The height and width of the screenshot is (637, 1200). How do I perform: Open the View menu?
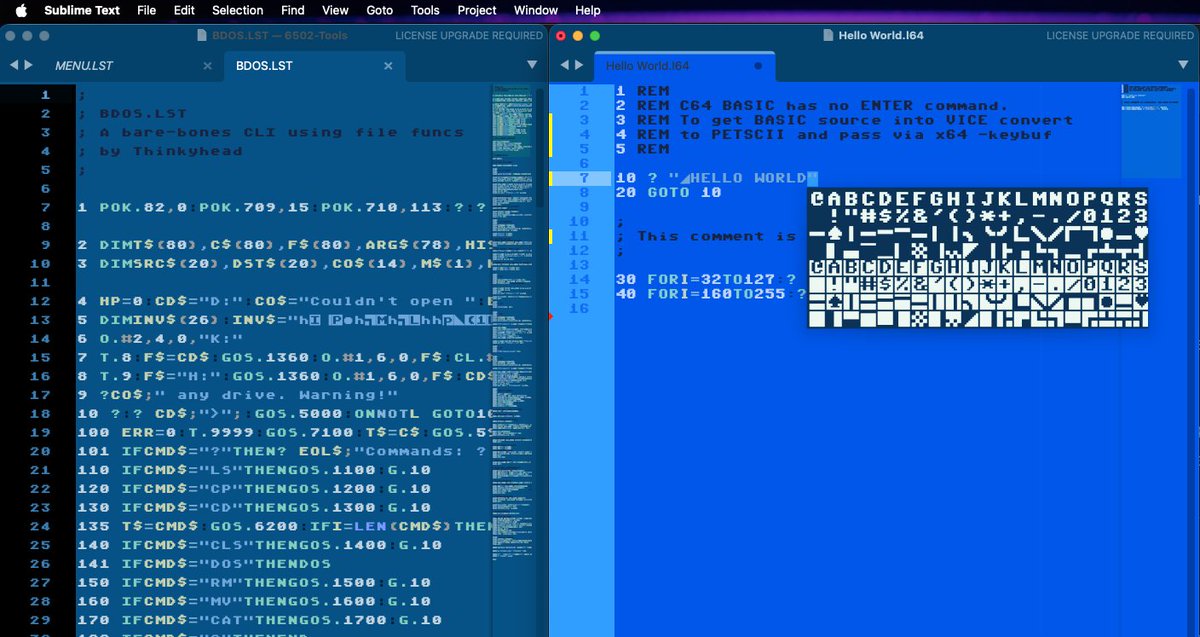[336, 10]
